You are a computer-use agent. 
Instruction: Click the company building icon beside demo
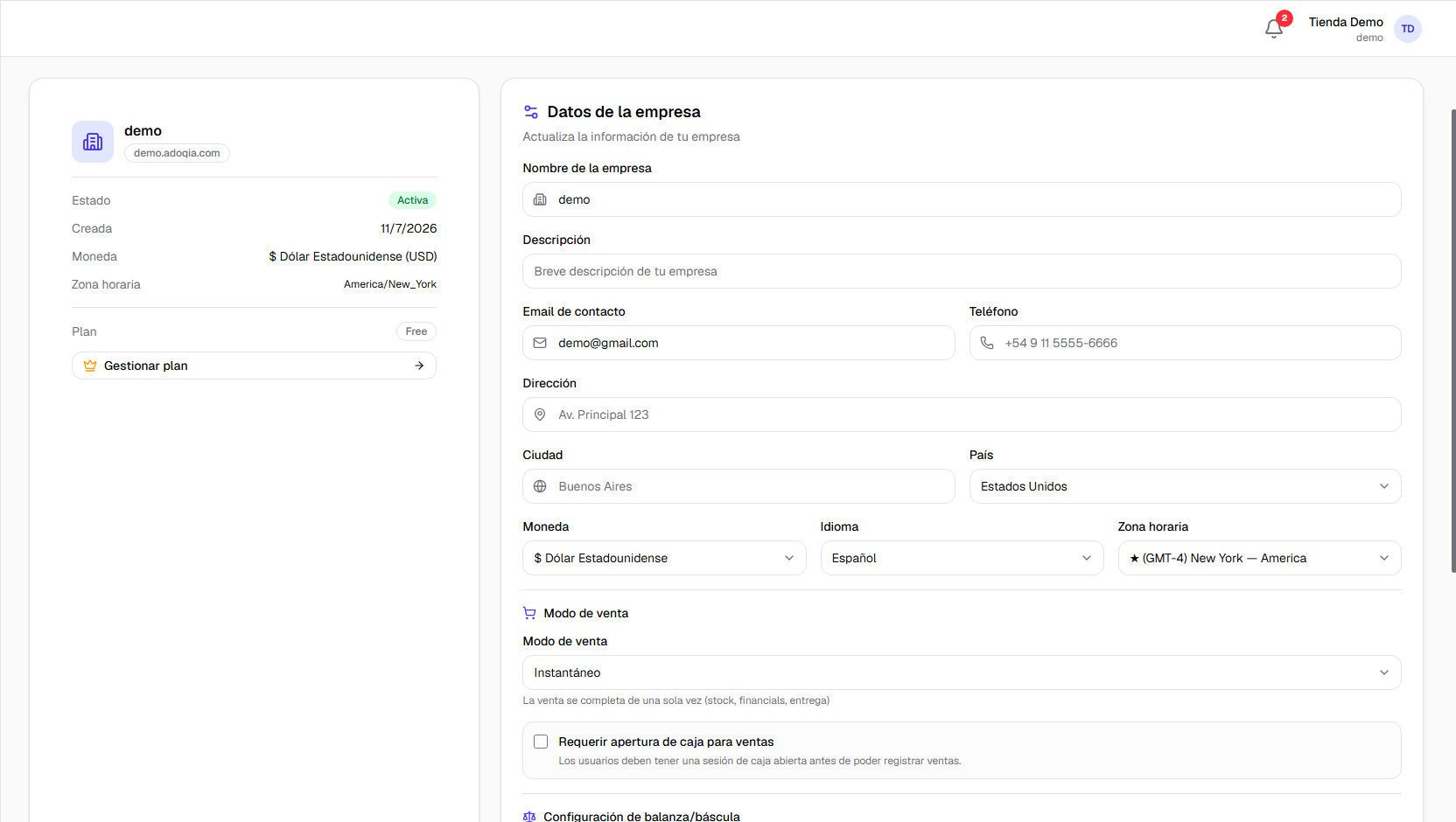click(x=93, y=142)
